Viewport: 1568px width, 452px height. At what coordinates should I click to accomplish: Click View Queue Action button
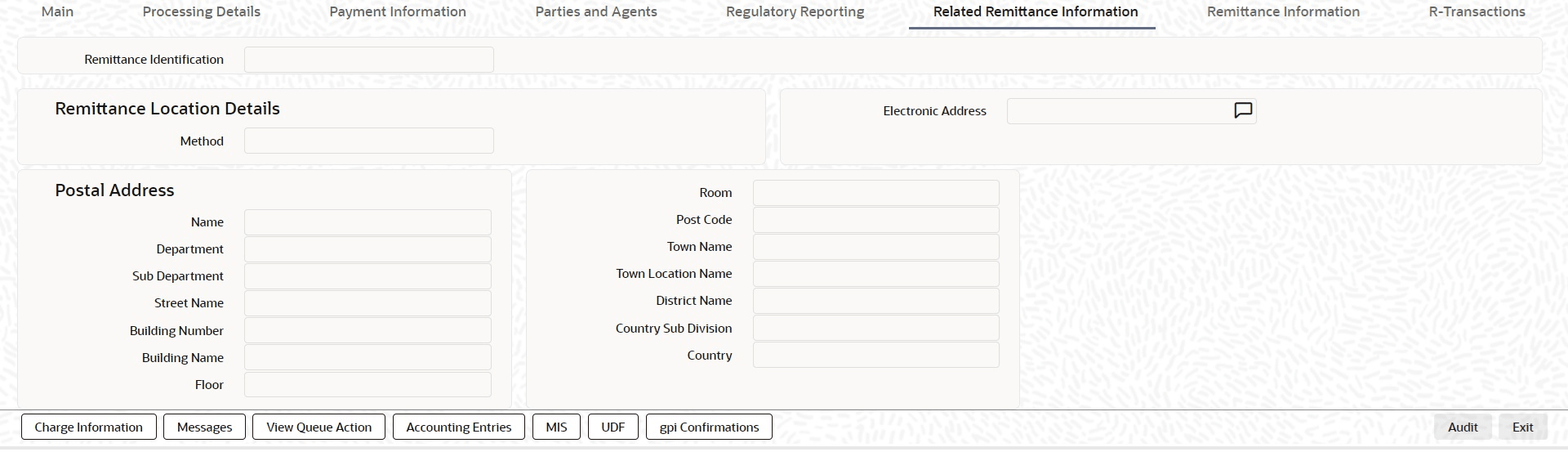[318, 427]
